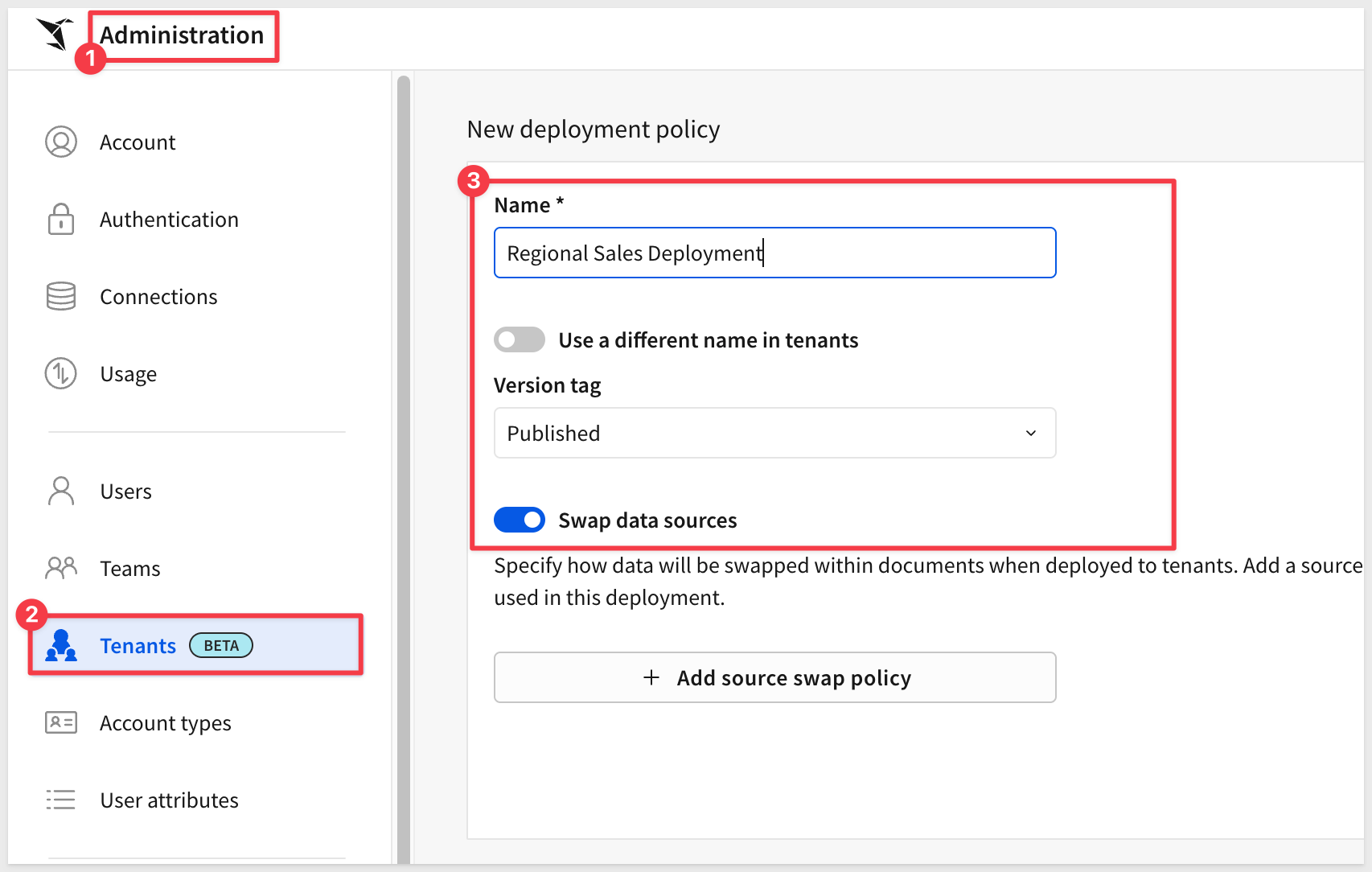Click the Administration header title
Viewport: 1372px width, 872px height.
click(182, 35)
